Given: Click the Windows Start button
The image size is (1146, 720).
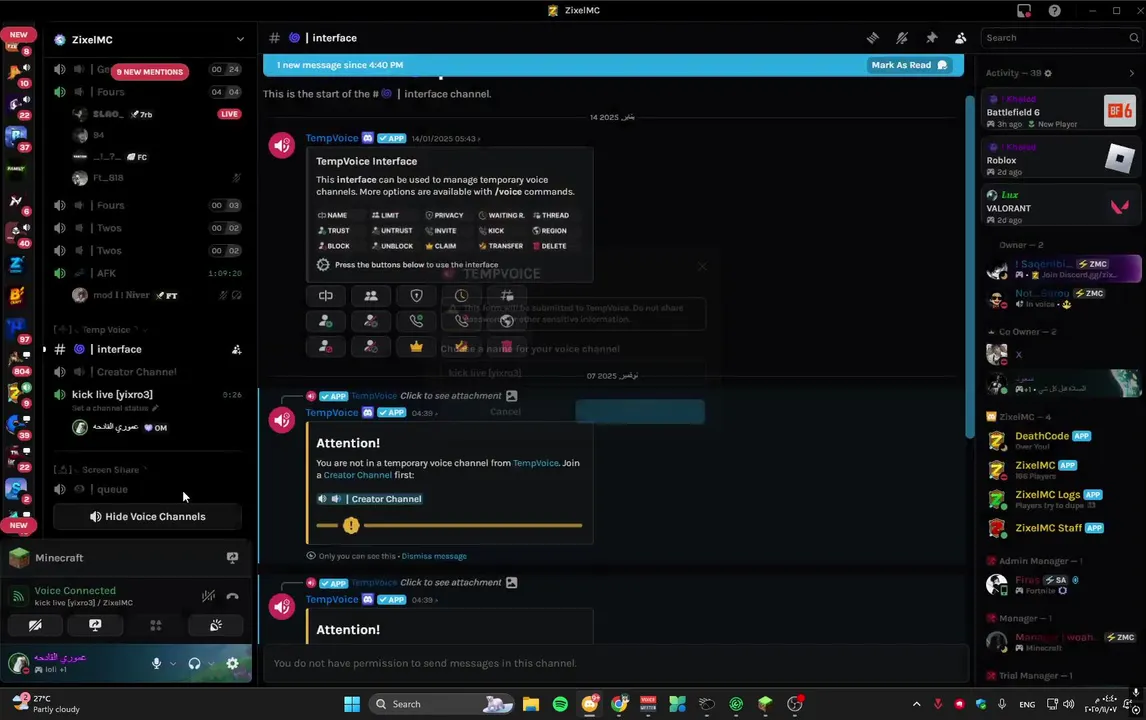Looking at the screenshot, I should click(x=352, y=704).
